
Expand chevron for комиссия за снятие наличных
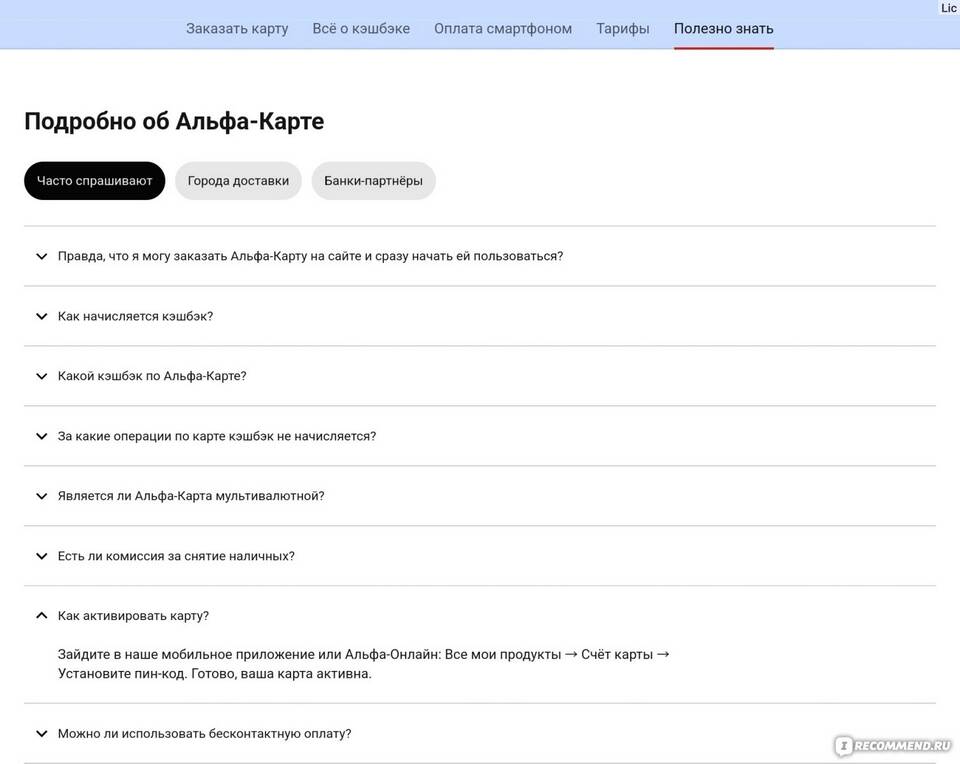tap(42, 556)
